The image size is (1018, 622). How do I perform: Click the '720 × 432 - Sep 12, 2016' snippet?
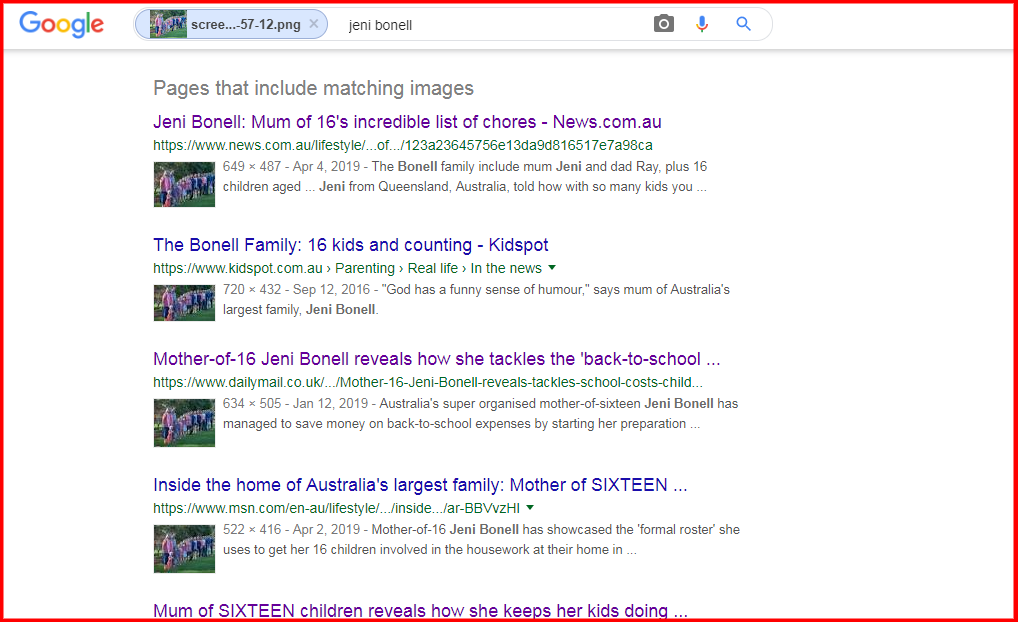476,299
